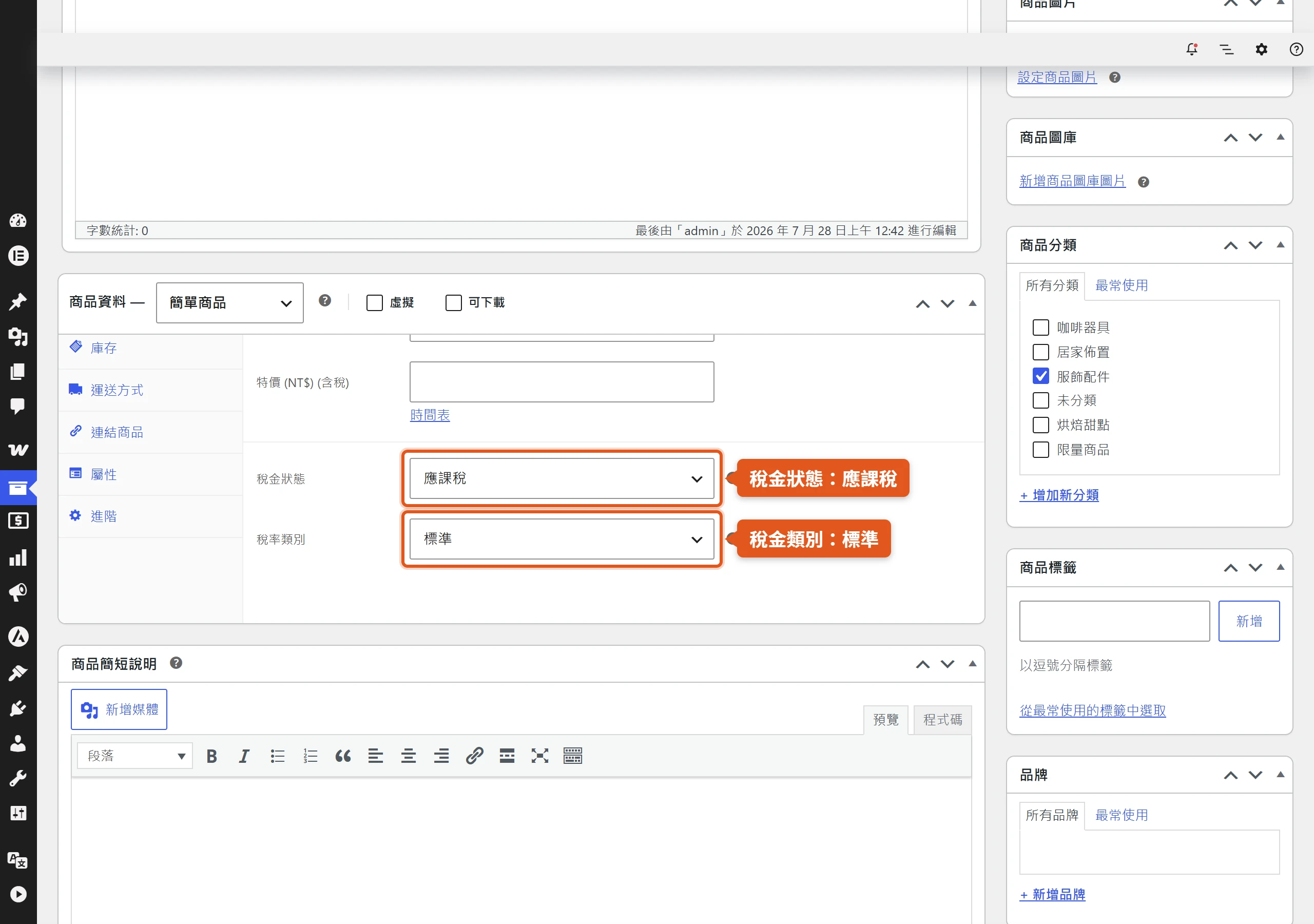Align text center in the editor
Image resolution: width=1314 pixels, height=924 pixels.
pos(409,756)
